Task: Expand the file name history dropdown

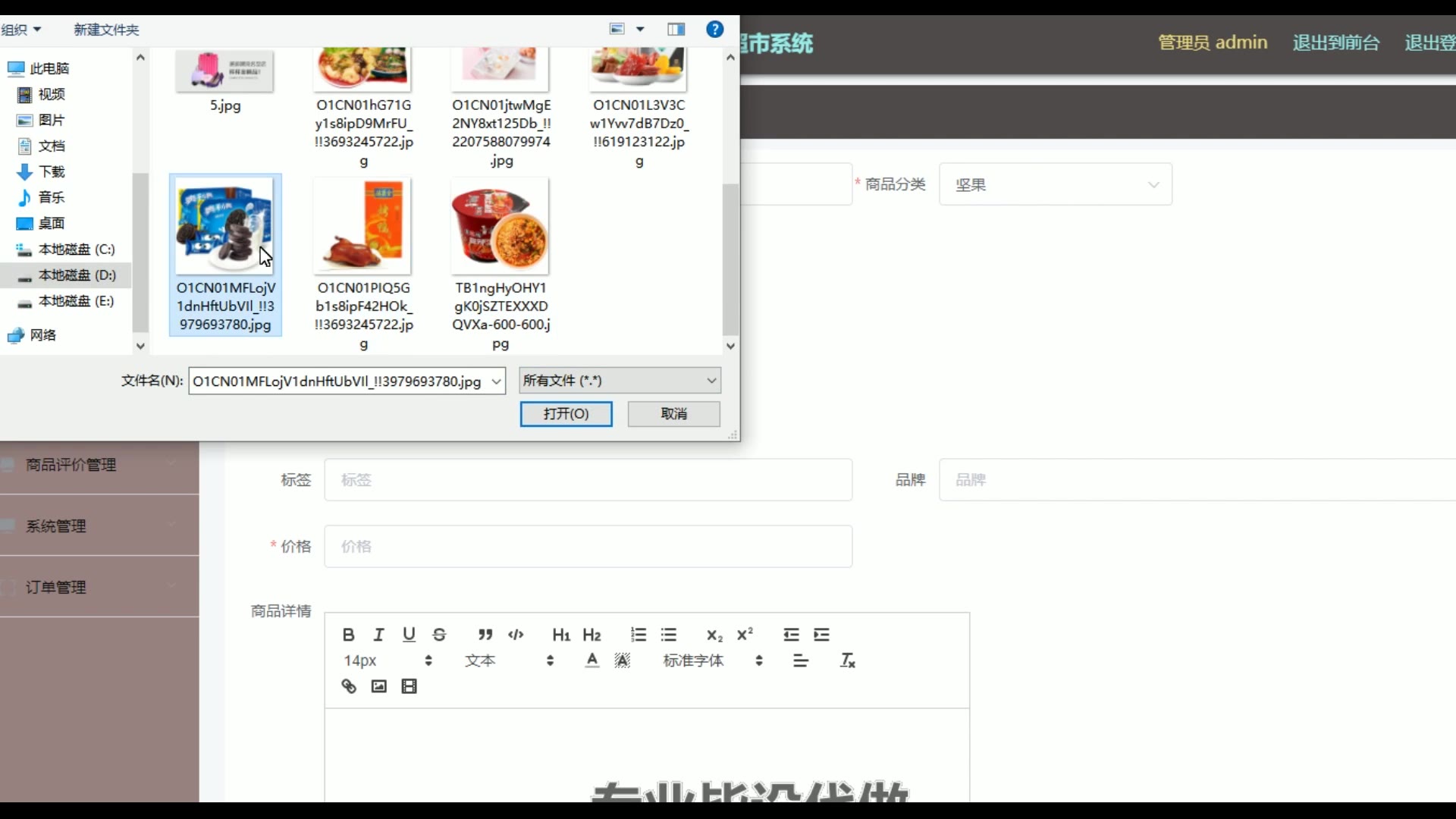Action: click(497, 381)
